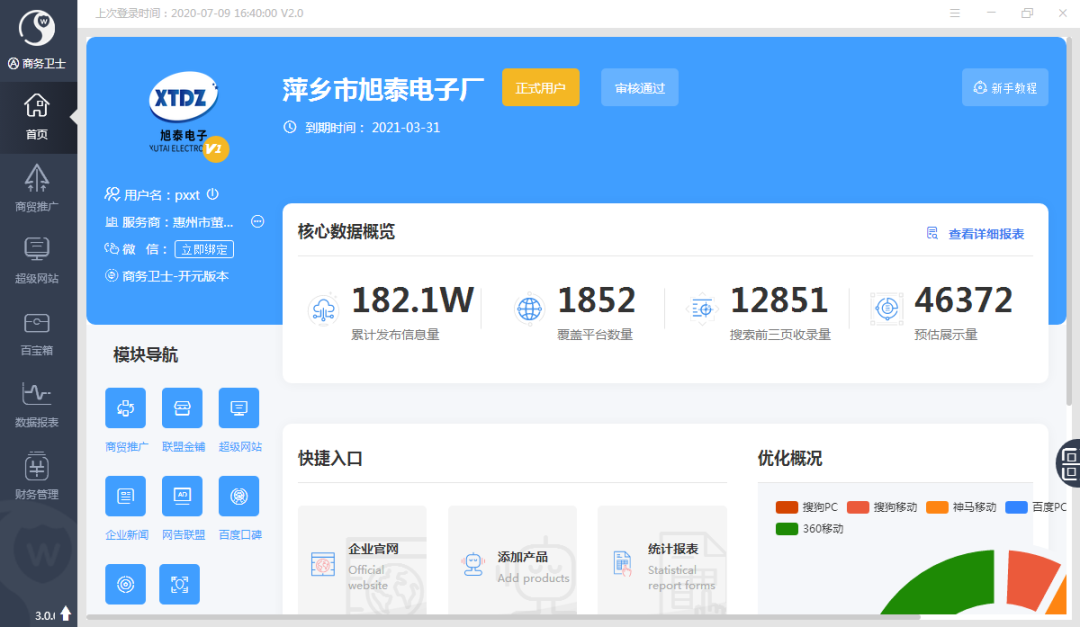Click the 企业新闻 module icon
The image size is (1080, 627).
tap(125, 496)
